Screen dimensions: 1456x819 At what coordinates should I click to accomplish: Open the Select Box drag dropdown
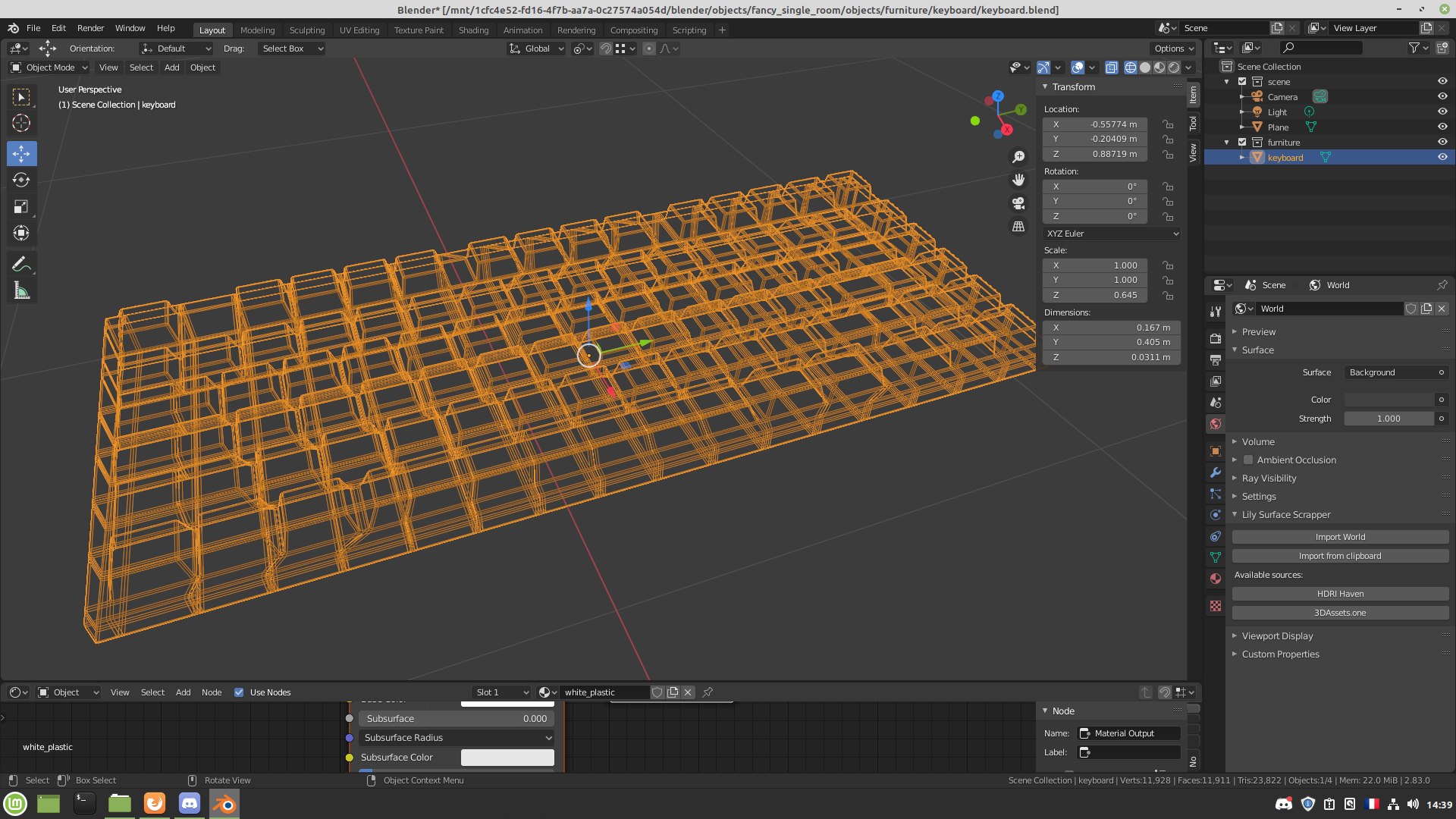pos(292,49)
